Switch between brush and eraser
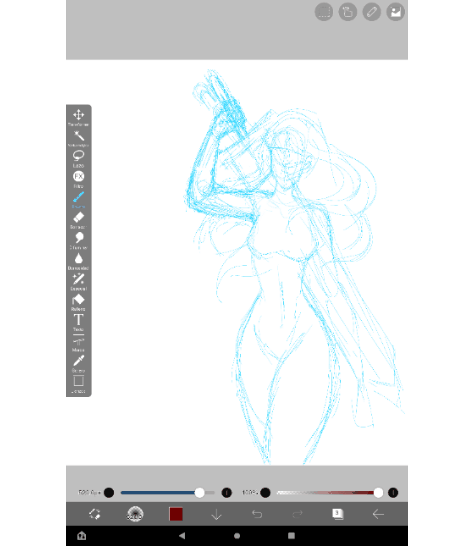Image resolution: width=474 pixels, height=546 pixels. (x=94, y=514)
